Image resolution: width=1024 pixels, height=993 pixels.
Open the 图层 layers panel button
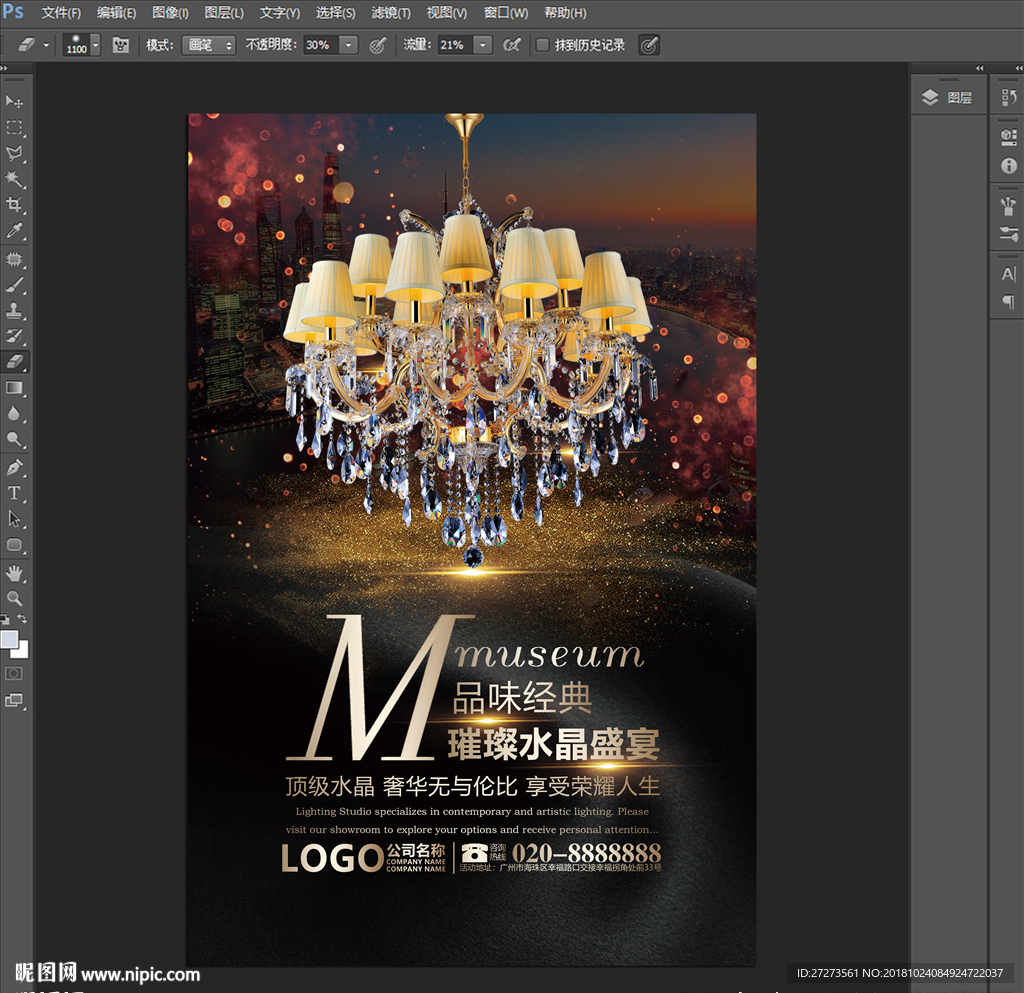948,97
